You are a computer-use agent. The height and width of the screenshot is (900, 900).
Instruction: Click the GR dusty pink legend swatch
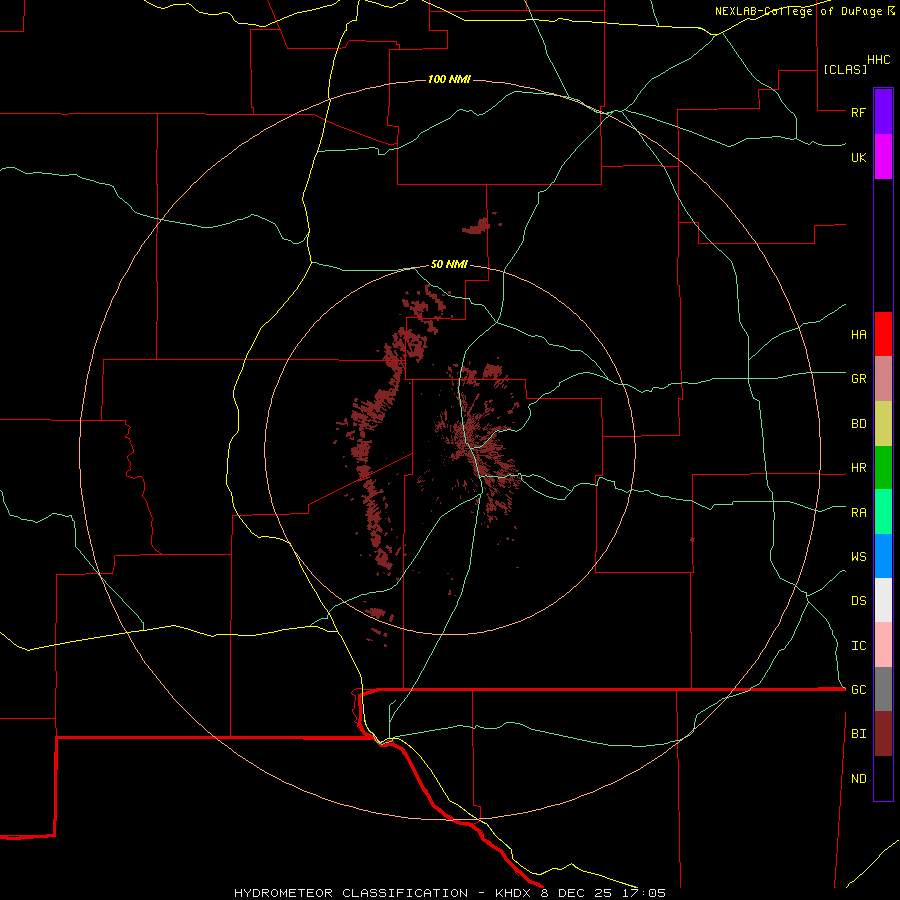click(883, 379)
